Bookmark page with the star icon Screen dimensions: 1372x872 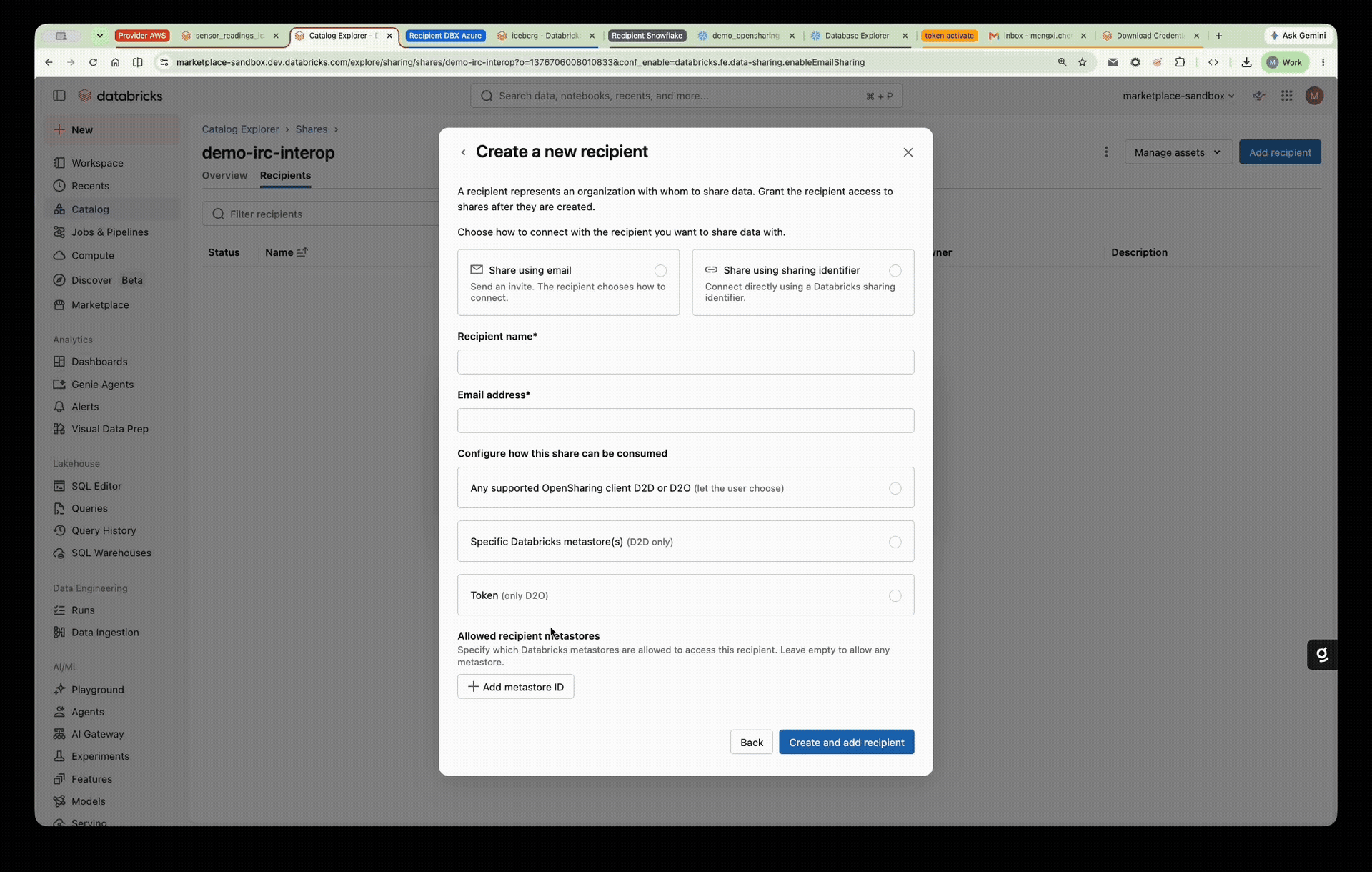[x=1082, y=63]
